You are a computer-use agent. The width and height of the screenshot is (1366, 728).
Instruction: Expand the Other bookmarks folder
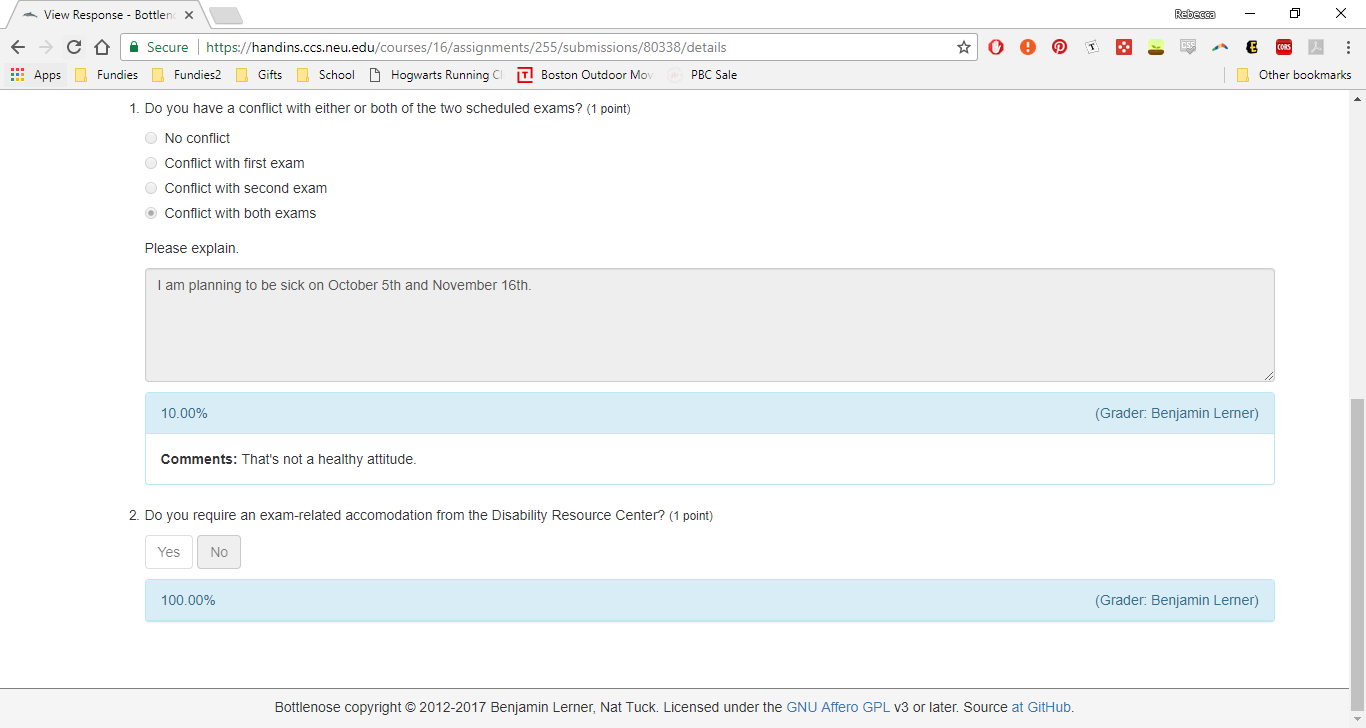coord(1294,75)
